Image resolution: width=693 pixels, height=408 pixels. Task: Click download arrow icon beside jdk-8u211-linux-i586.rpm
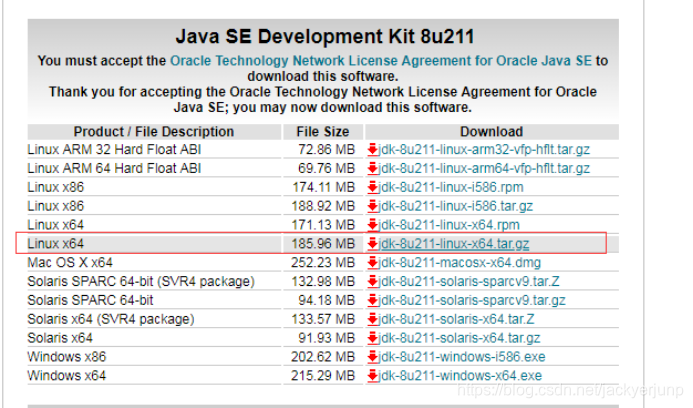373,187
